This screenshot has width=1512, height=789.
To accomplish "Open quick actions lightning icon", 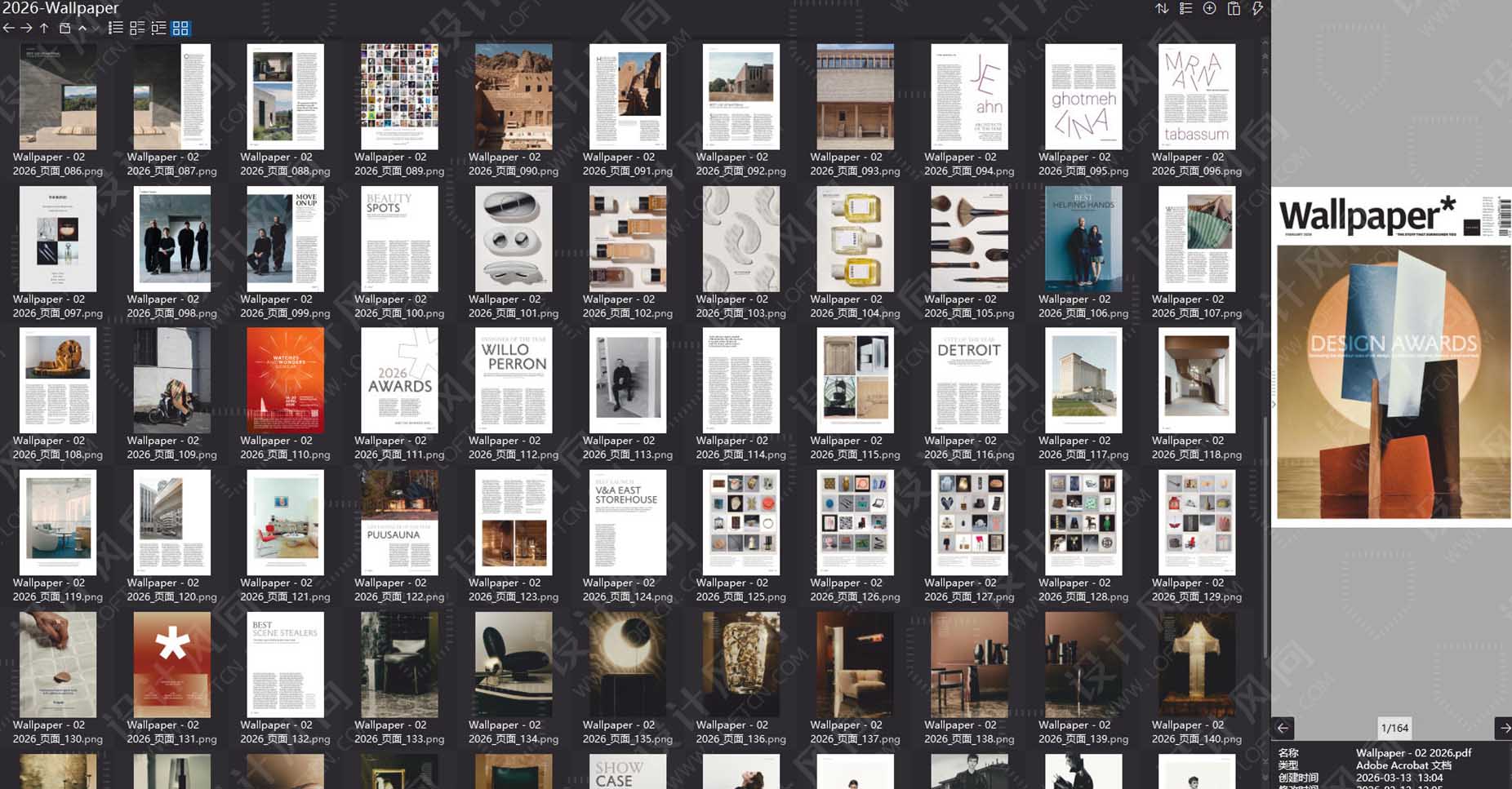I will (x=1257, y=8).
